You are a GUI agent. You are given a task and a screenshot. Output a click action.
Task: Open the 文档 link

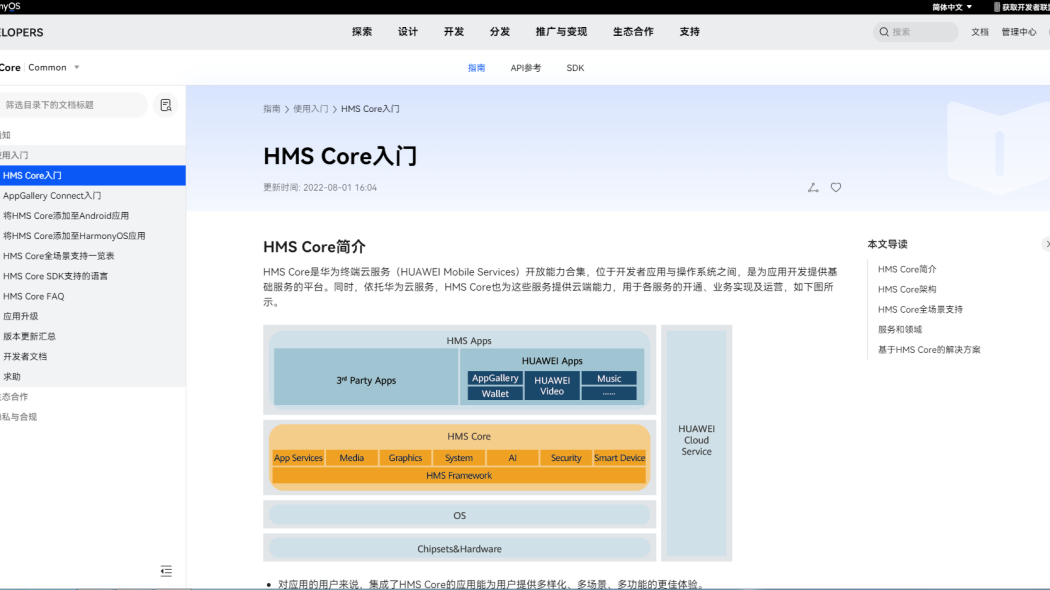click(980, 31)
